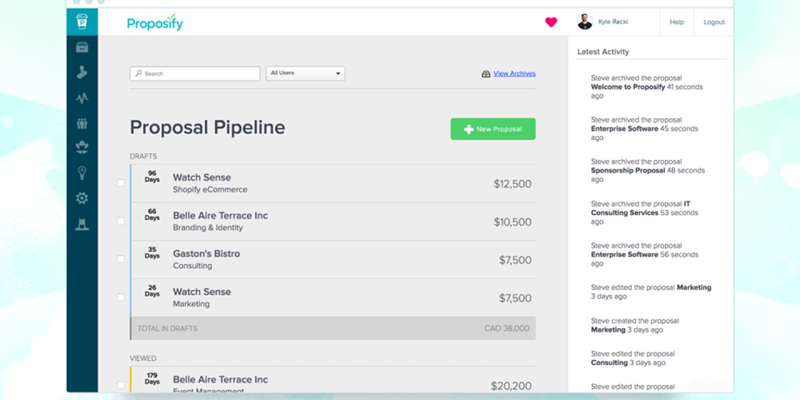Open the Watch Sense Marketing proposal
This screenshot has height=400, width=800.
202,292
